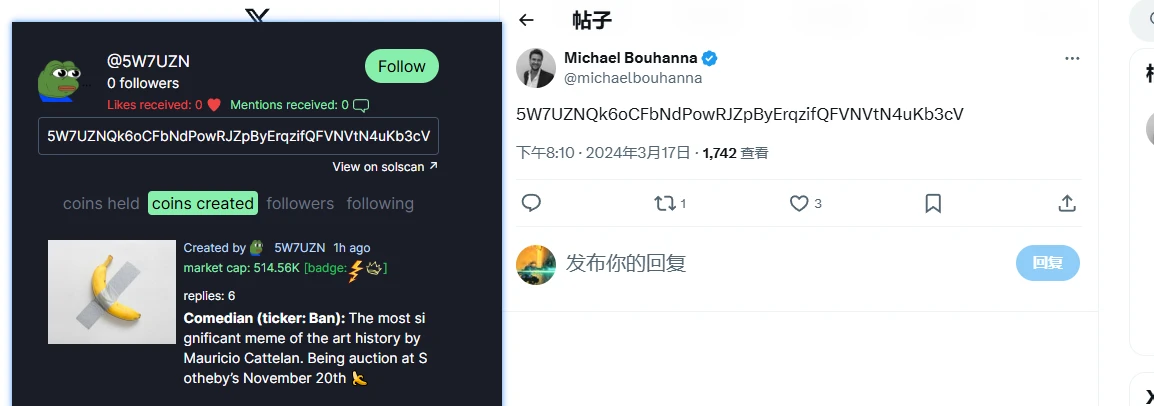
Task: Click Michael Bouhanna's profile picture
Action: click(536, 68)
